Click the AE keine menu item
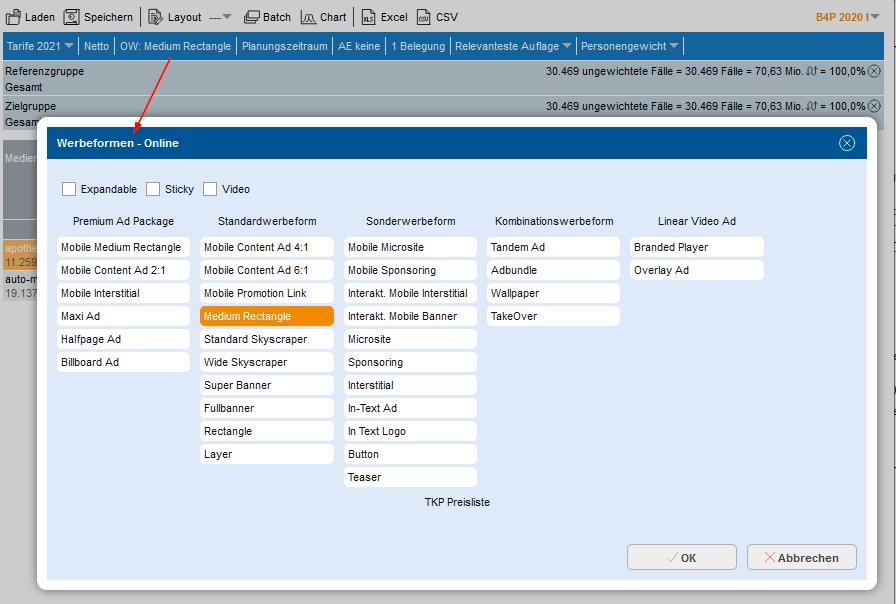Screen dimensions: 896x604 (358, 46)
